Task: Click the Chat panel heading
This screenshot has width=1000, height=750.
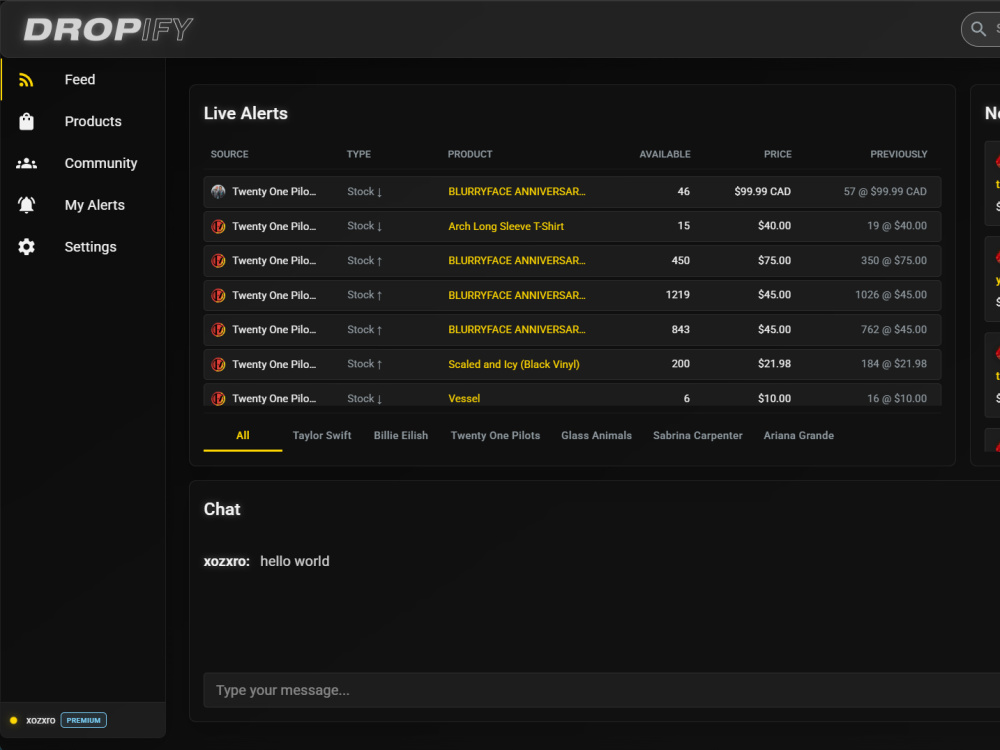Action: 222,509
